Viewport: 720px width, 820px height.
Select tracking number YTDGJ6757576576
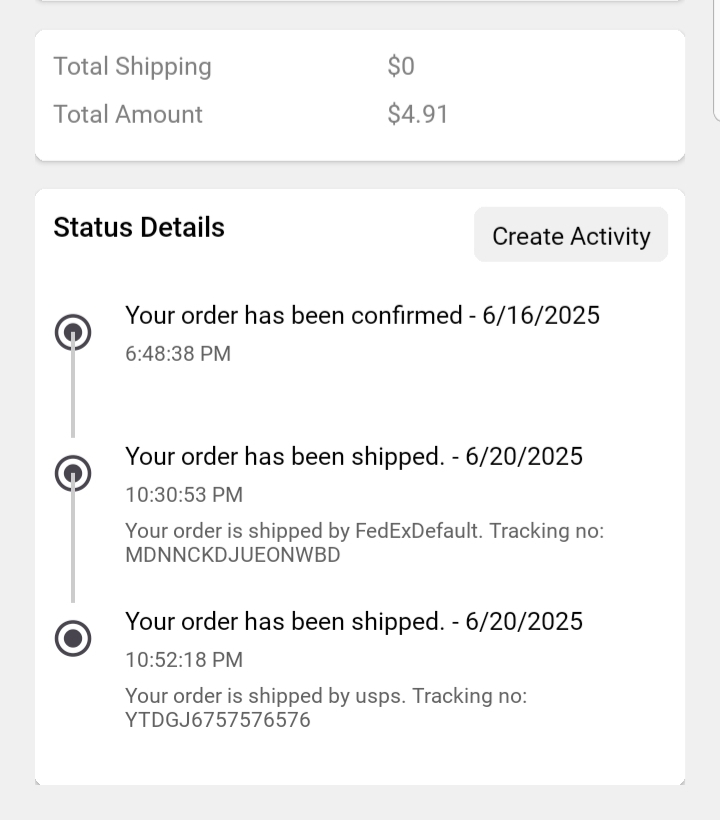[x=218, y=720]
